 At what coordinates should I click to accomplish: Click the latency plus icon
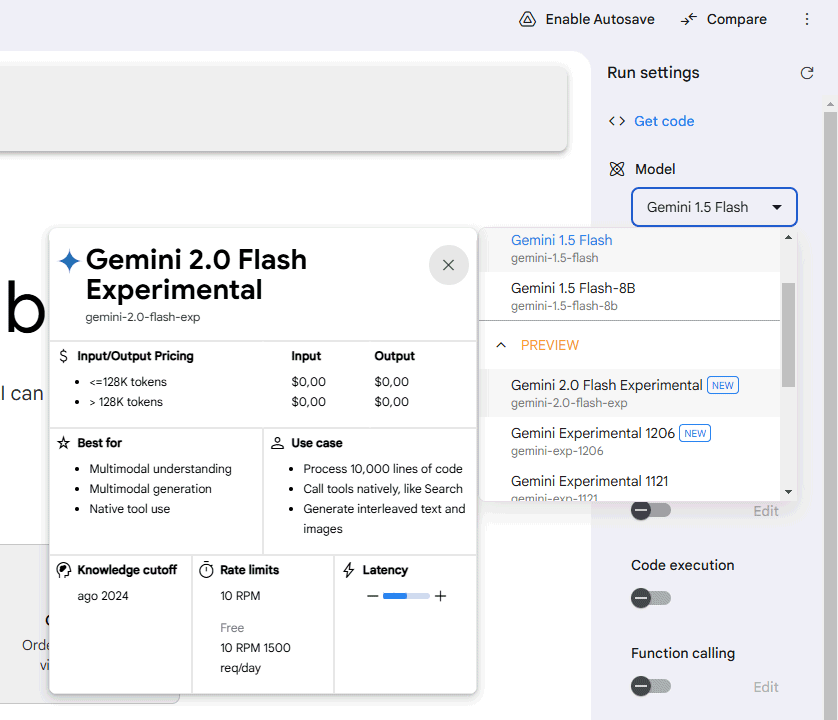point(440,596)
